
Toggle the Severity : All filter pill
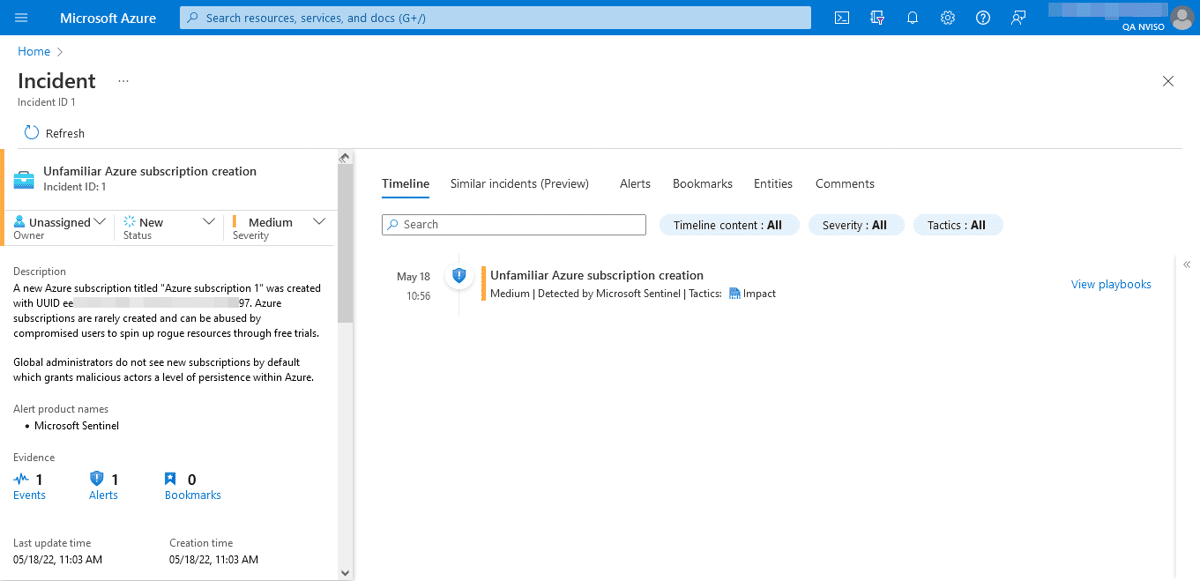click(855, 225)
